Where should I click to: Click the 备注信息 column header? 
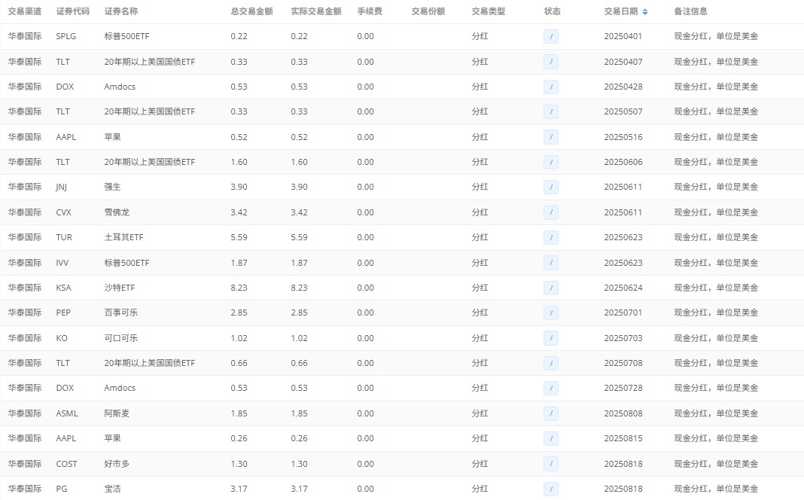pos(691,11)
